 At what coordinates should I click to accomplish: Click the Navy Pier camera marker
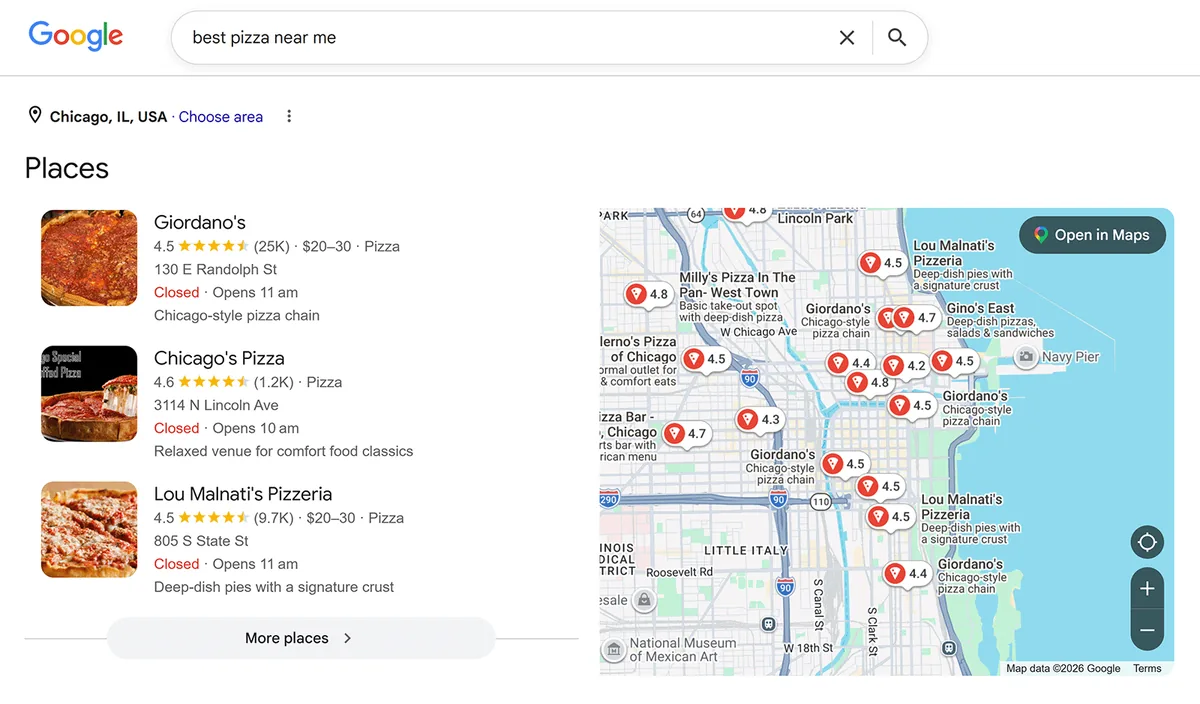[x=1025, y=356]
